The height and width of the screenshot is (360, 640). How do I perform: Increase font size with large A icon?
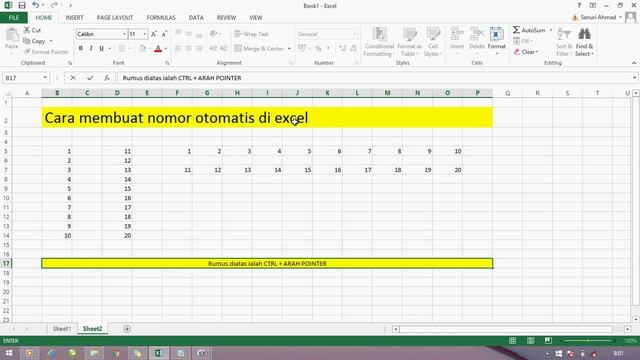pos(154,34)
